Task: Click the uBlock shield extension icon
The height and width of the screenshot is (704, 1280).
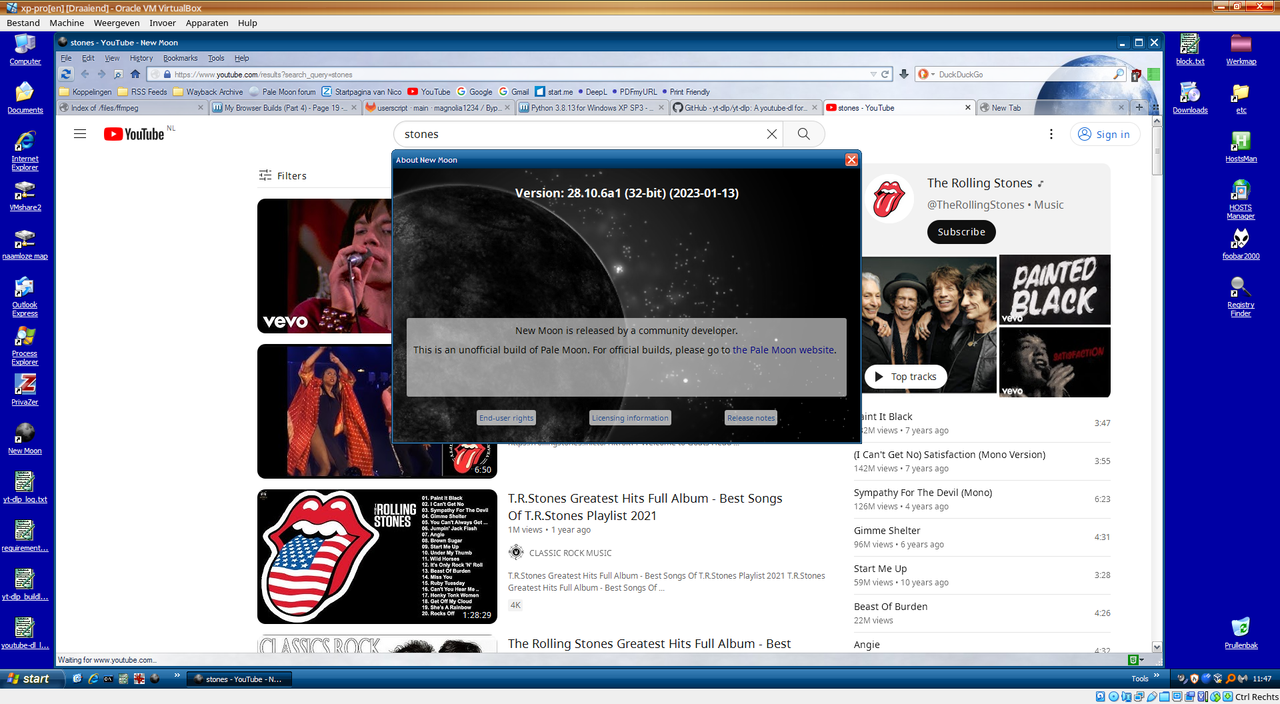Action: coord(1136,74)
